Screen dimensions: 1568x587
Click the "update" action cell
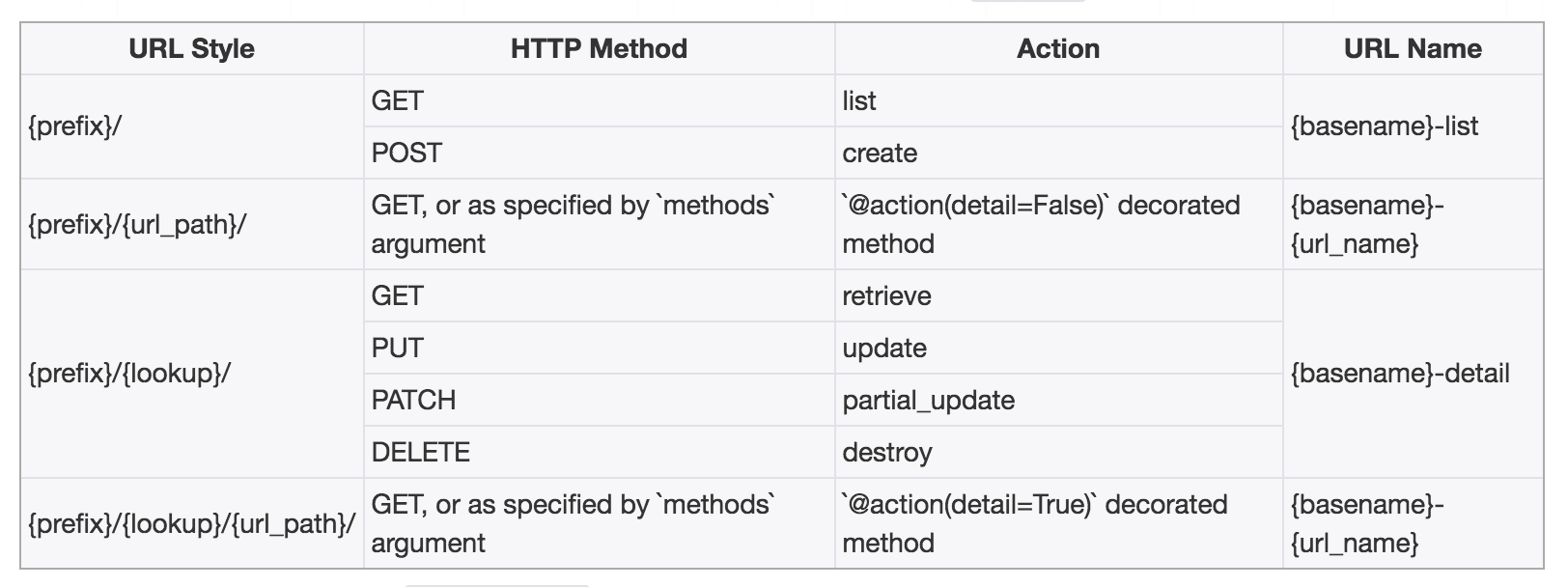884,349
